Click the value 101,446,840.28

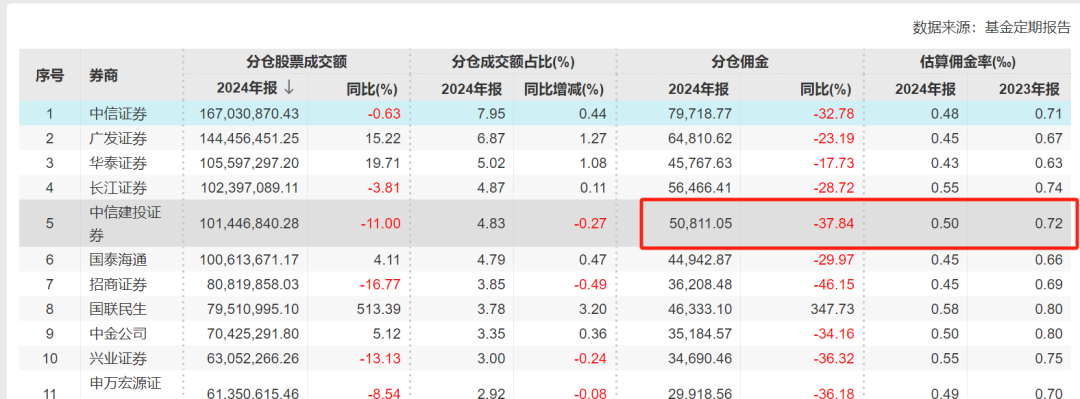pos(249,223)
